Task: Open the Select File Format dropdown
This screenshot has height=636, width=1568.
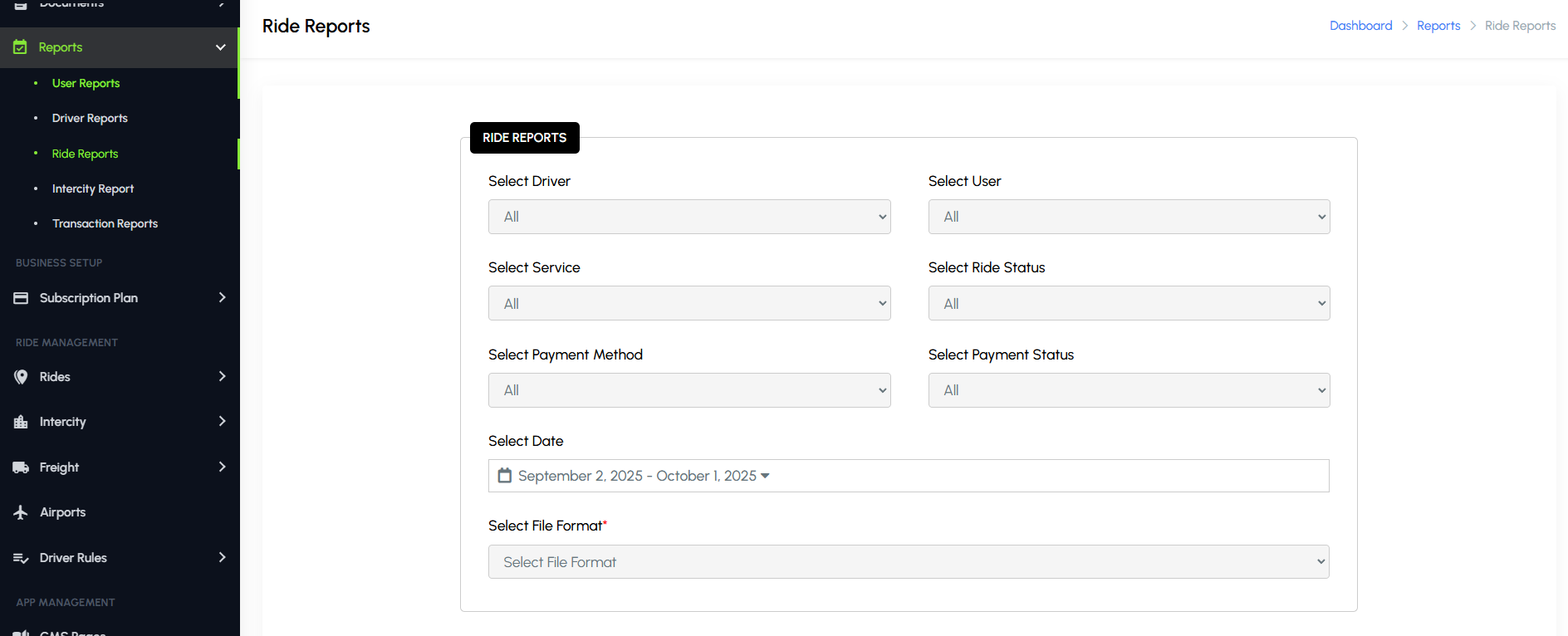Action: click(x=908, y=562)
